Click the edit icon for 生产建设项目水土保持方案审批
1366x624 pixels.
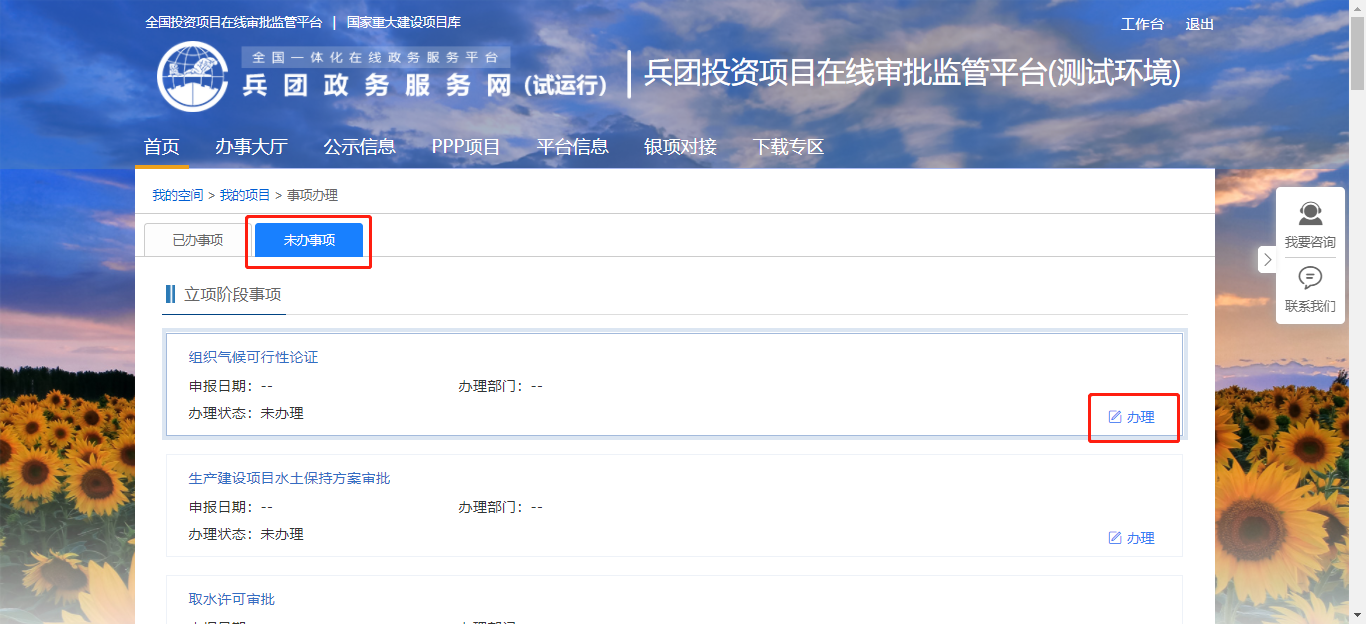(x=1115, y=538)
